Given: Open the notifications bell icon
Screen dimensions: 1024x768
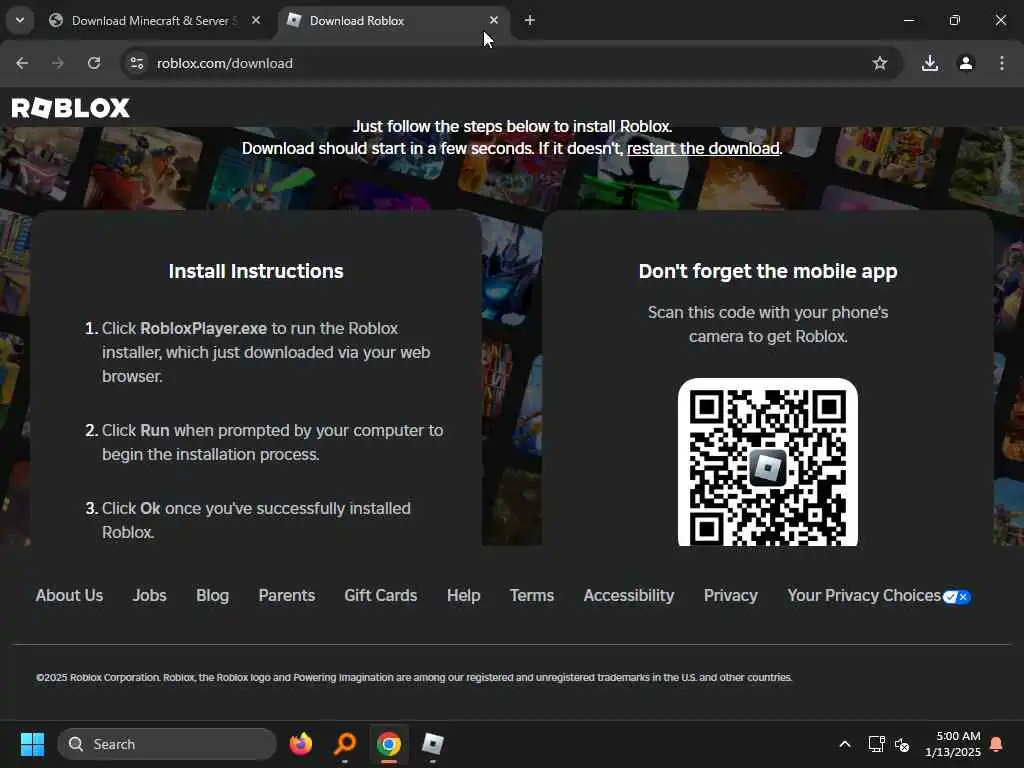Looking at the screenshot, I should 997,744.
